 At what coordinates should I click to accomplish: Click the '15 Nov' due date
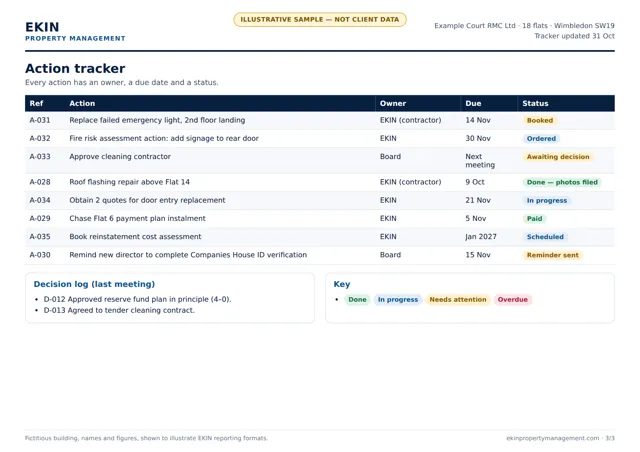tap(478, 255)
